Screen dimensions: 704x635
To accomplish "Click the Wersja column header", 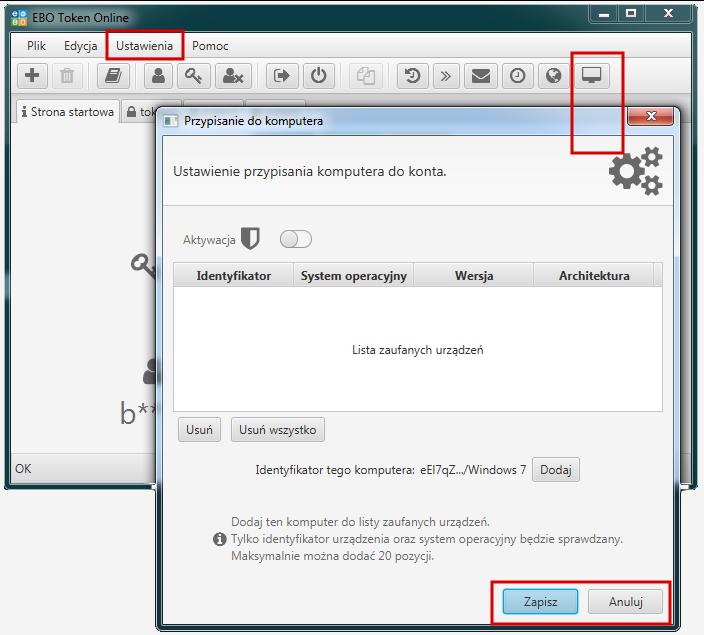I will pos(474,275).
